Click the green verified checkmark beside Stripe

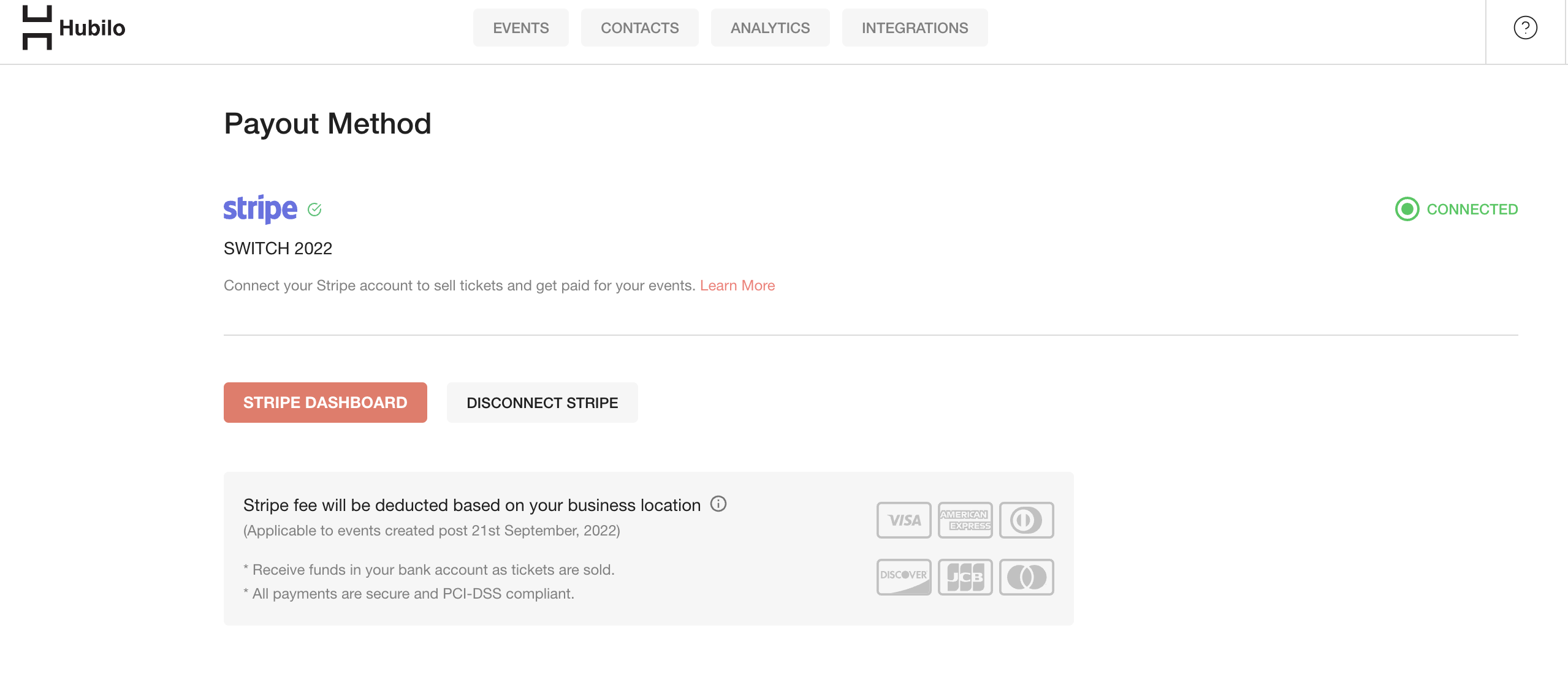pos(314,210)
